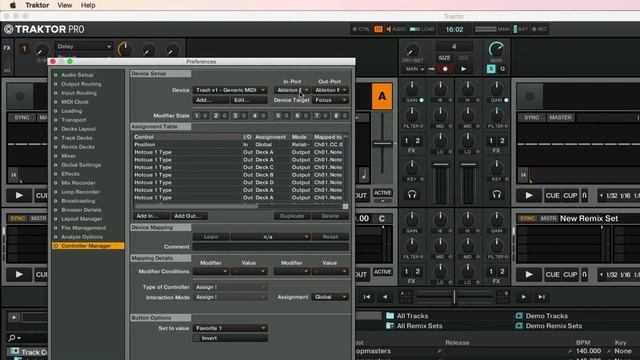Toggle the Invert button option
The height and width of the screenshot is (360, 640).
230,338
